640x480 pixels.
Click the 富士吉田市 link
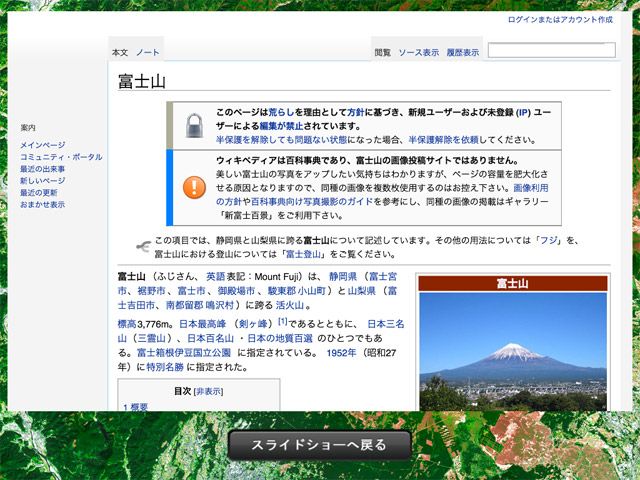click(x=136, y=305)
